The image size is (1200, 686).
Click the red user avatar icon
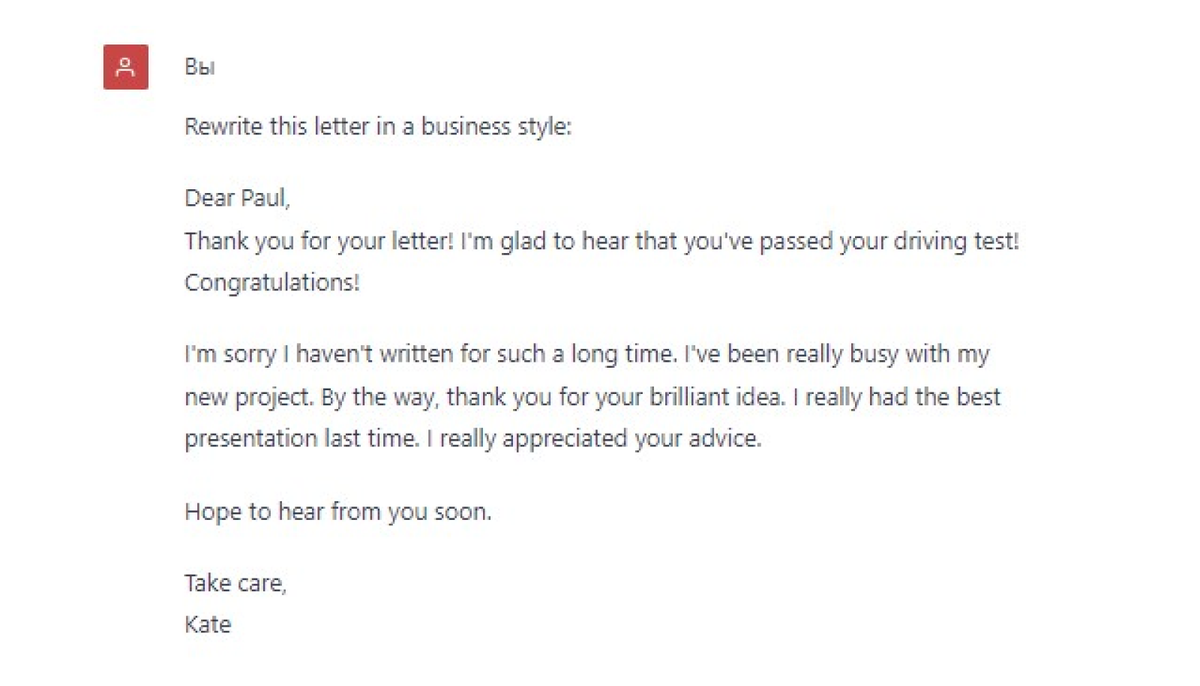click(126, 67)
